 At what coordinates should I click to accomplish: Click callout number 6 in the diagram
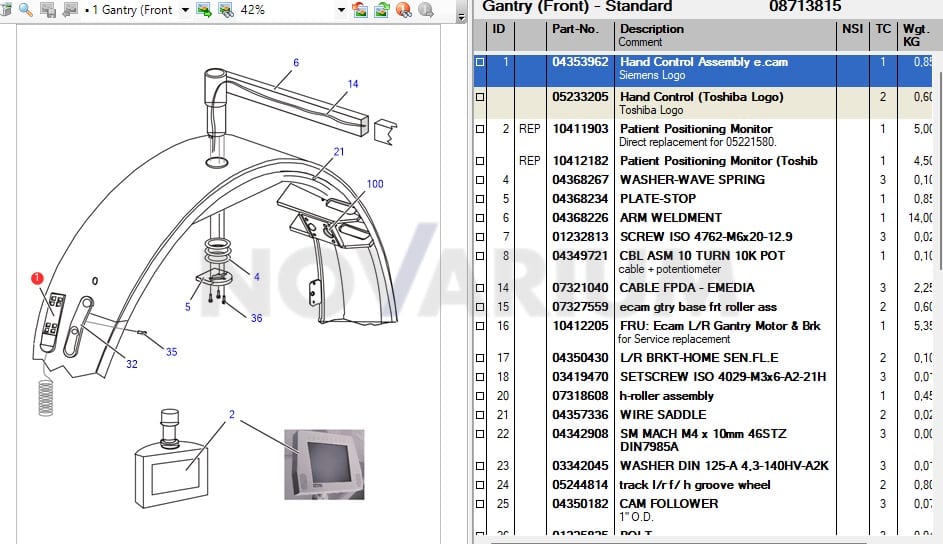click(x=296, y=63)
